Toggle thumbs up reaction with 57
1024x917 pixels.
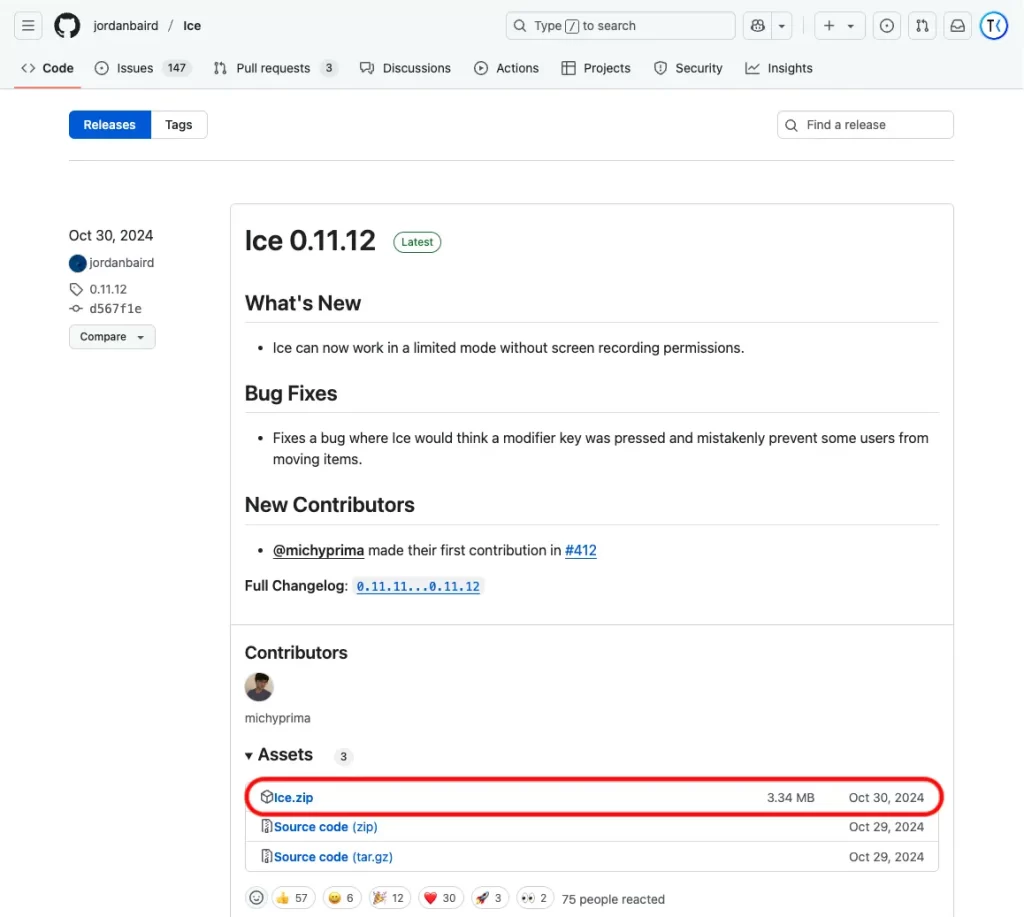[292, 898]
